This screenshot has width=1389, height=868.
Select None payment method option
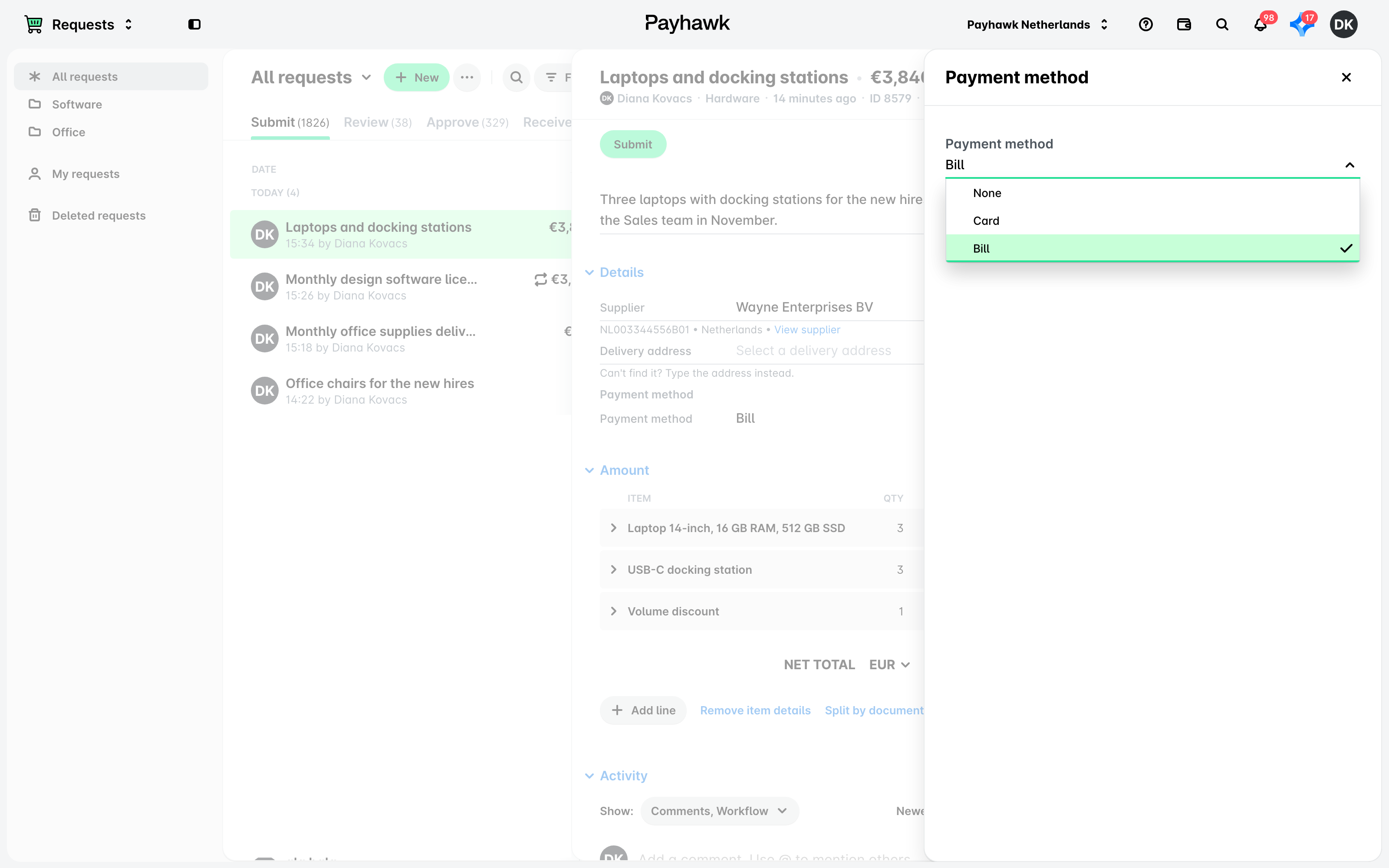(x=1152, y=193)
